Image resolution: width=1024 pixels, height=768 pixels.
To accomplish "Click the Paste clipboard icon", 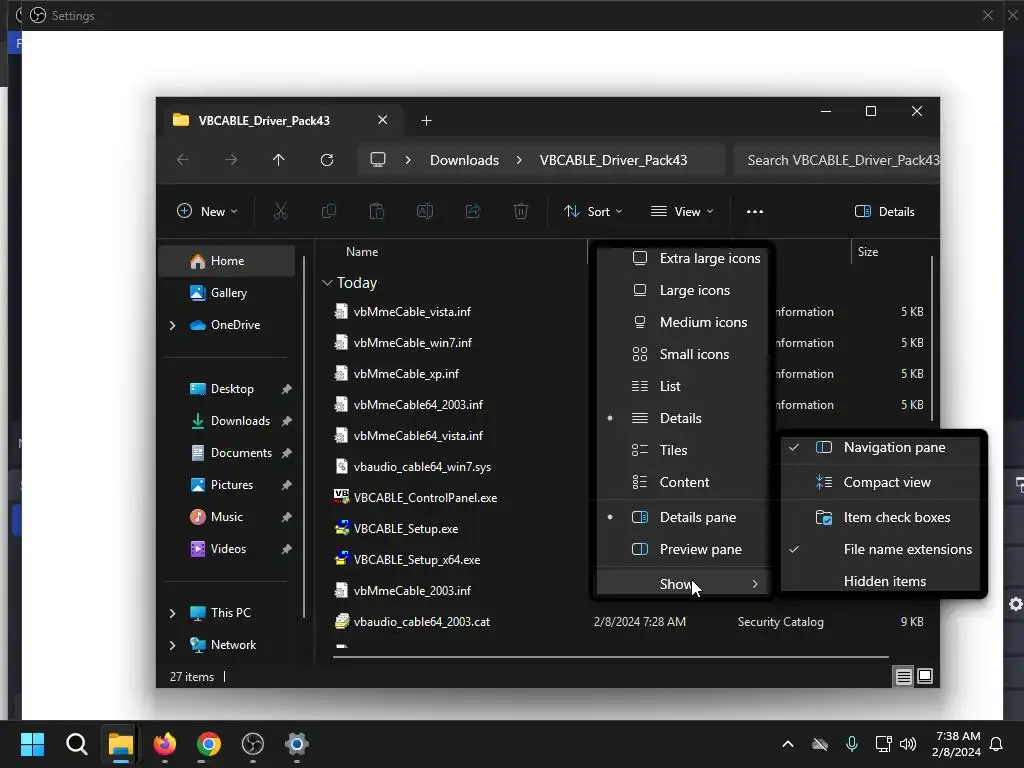I will click(377, 211).
